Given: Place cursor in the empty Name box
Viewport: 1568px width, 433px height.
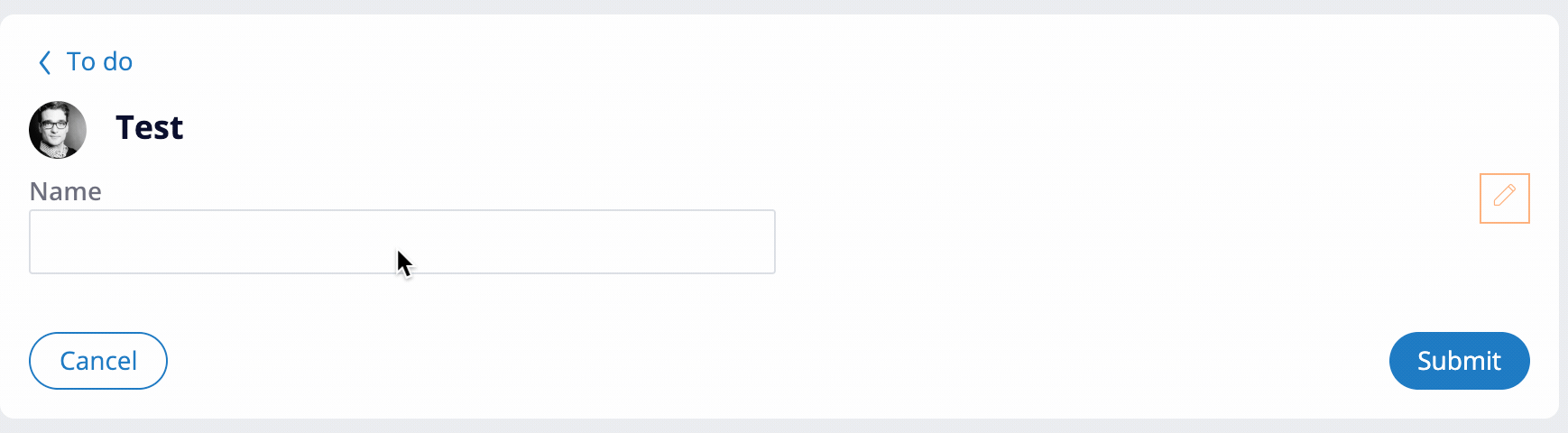Looking at the screenshot, I should [402, 242].
